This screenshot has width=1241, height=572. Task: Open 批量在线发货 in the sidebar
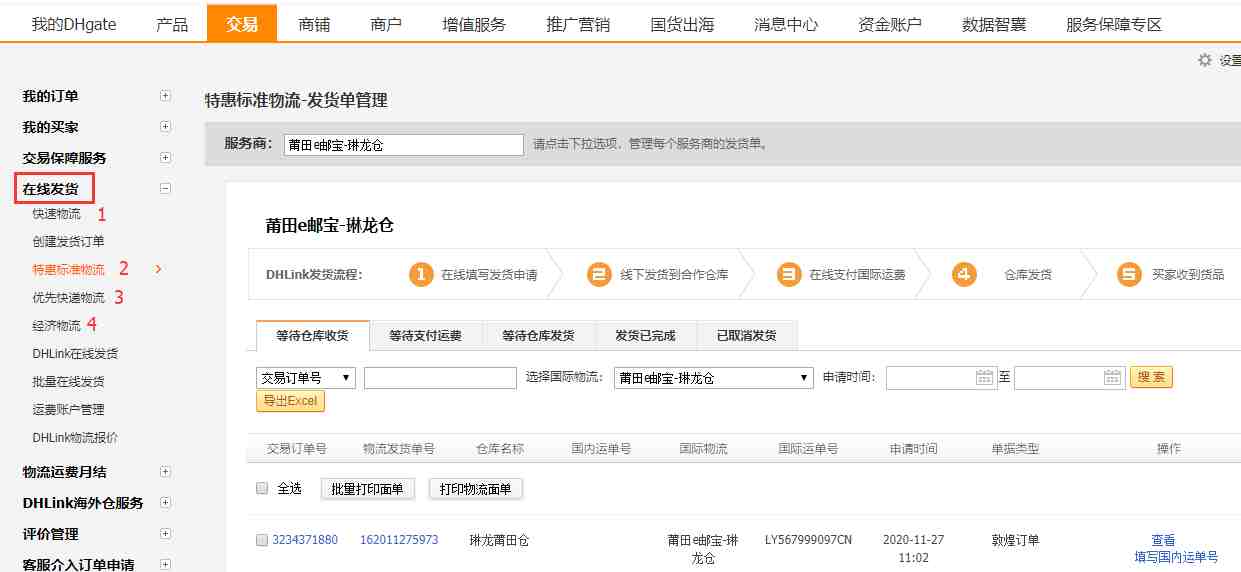68,381
